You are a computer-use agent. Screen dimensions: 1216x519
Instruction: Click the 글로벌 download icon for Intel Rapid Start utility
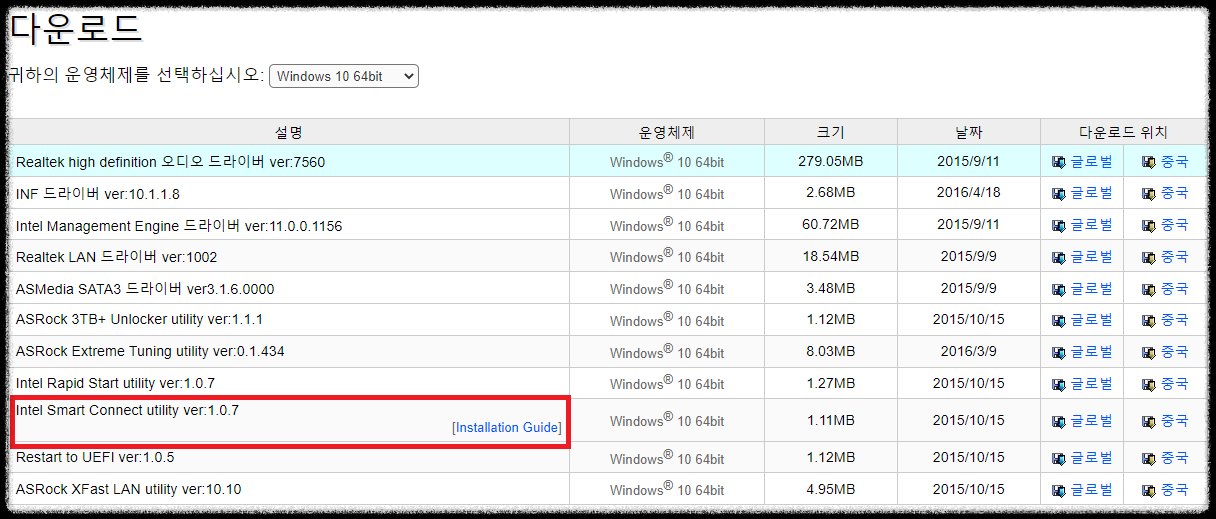(1059, 384)
